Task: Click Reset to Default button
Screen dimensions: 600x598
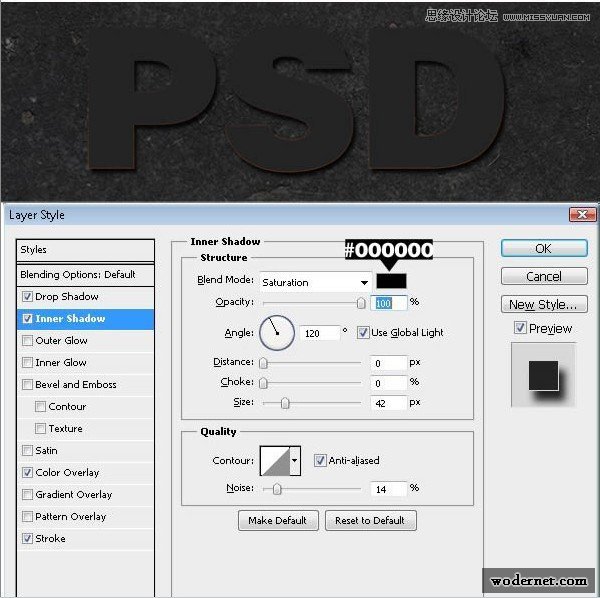Action: click(371, 520)
